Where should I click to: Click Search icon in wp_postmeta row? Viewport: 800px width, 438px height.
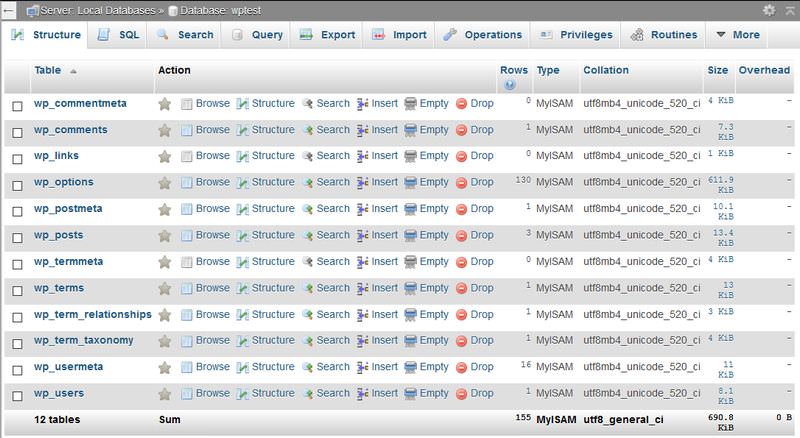(x=307, y=209)
